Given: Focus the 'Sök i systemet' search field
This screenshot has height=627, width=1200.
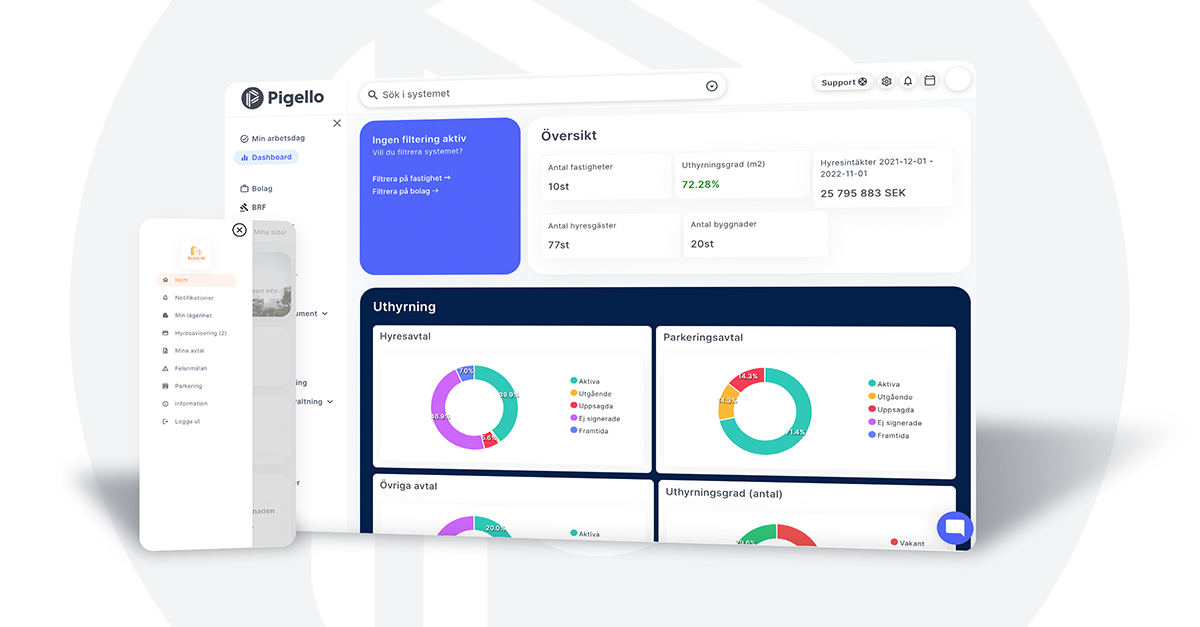Looking at the screenshot, I should 543,90.
